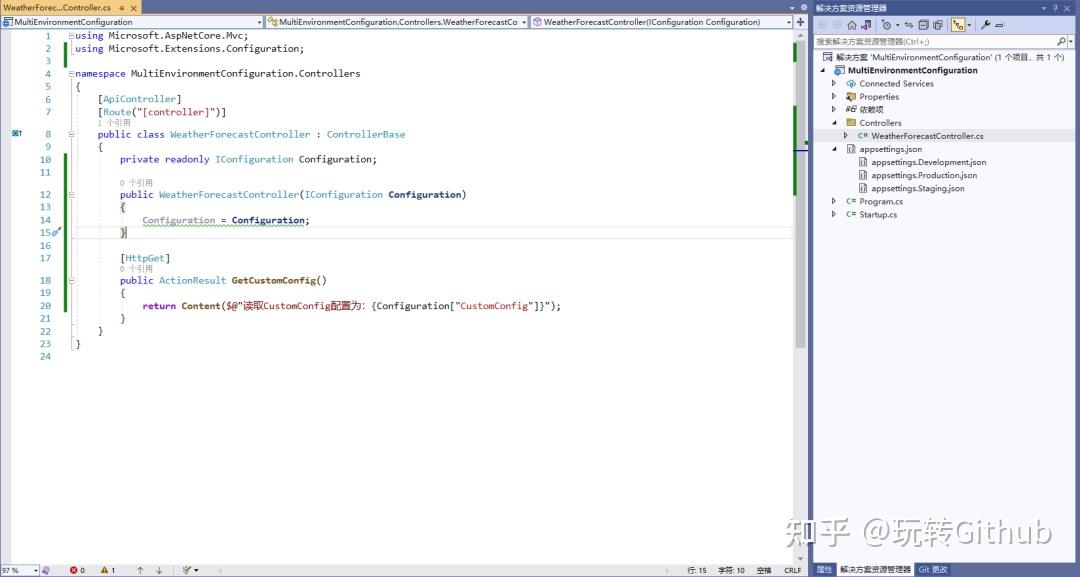The image size is (1080, 577).
Task: Switch to the 属性 tab at bottom
Action: [824, 569]
